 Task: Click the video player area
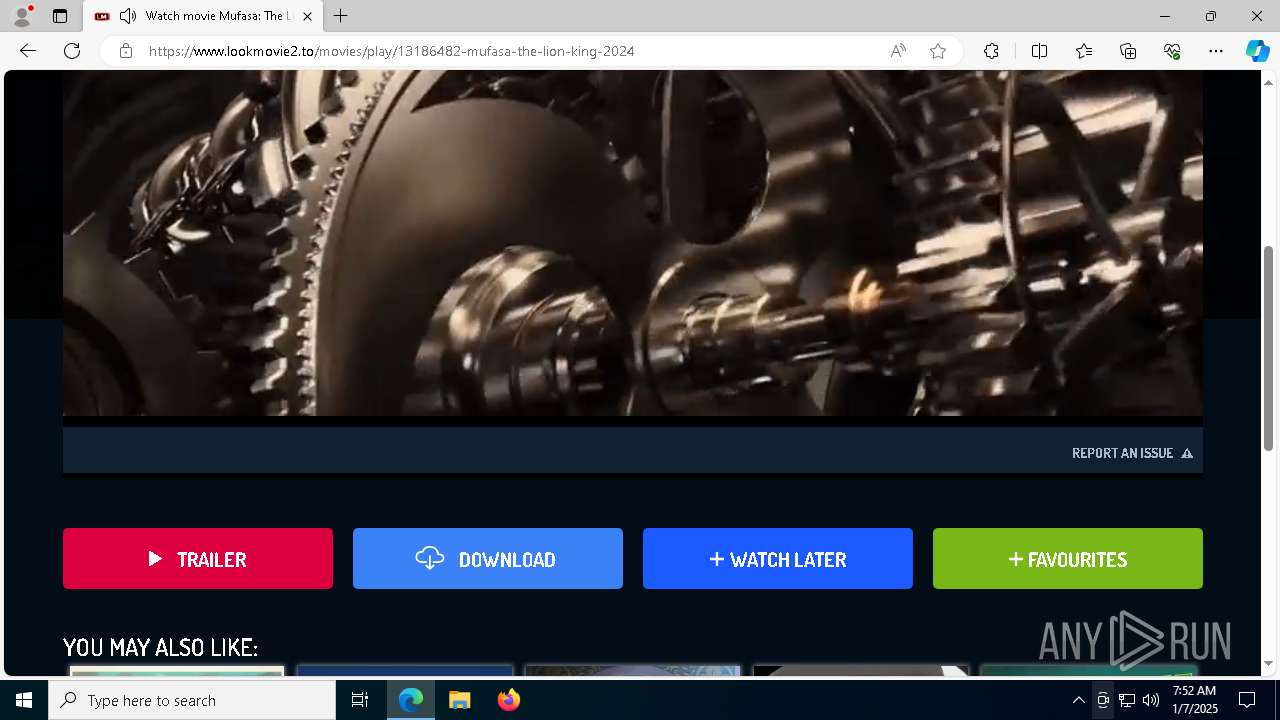[632, 242]
